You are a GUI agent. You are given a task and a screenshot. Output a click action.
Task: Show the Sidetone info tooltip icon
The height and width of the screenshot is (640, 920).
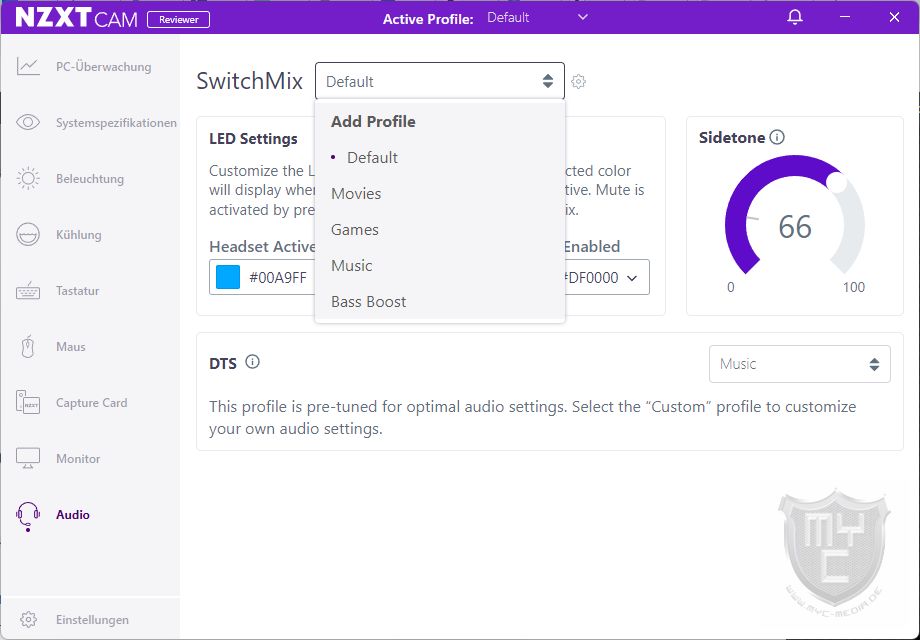pyautogui.click(x=777, y=137)
